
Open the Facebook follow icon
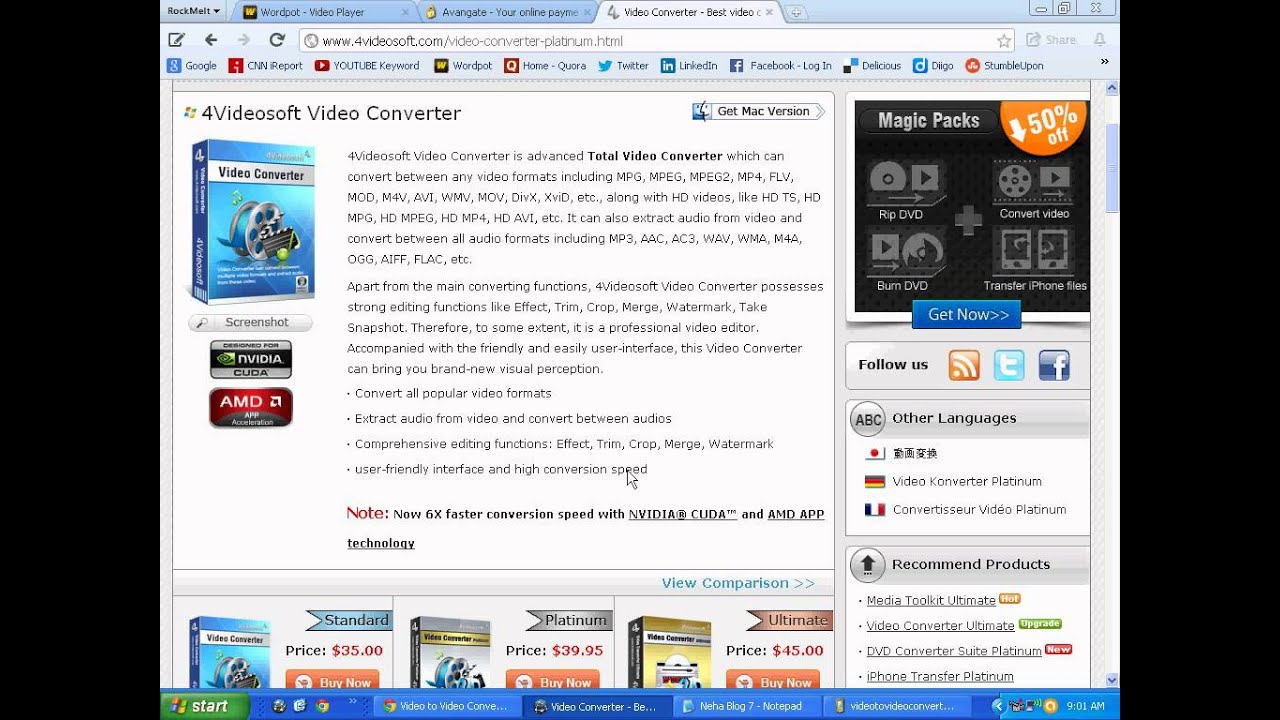[x=1054, y=365]
